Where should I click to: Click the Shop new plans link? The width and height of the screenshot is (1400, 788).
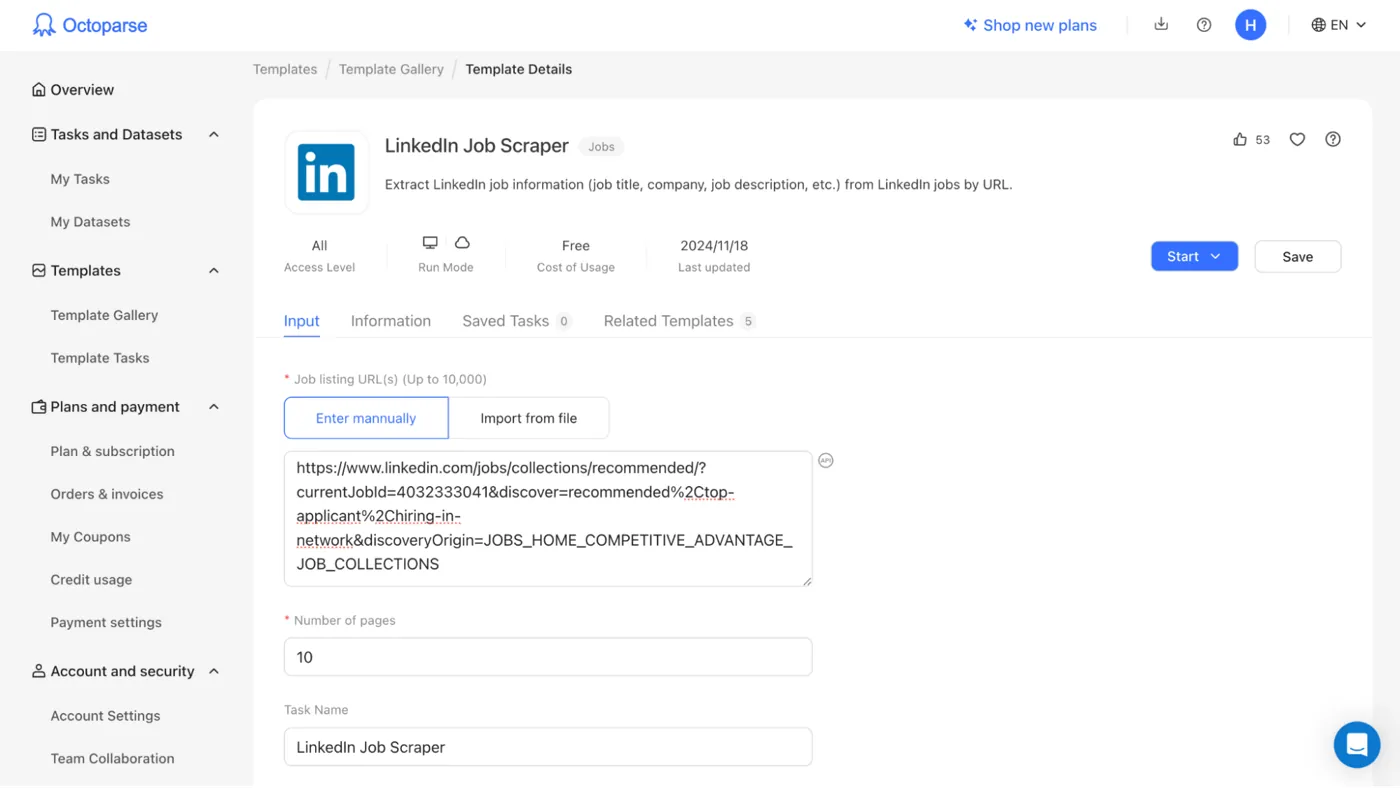pyautogui.click(x=1040, y=25)
